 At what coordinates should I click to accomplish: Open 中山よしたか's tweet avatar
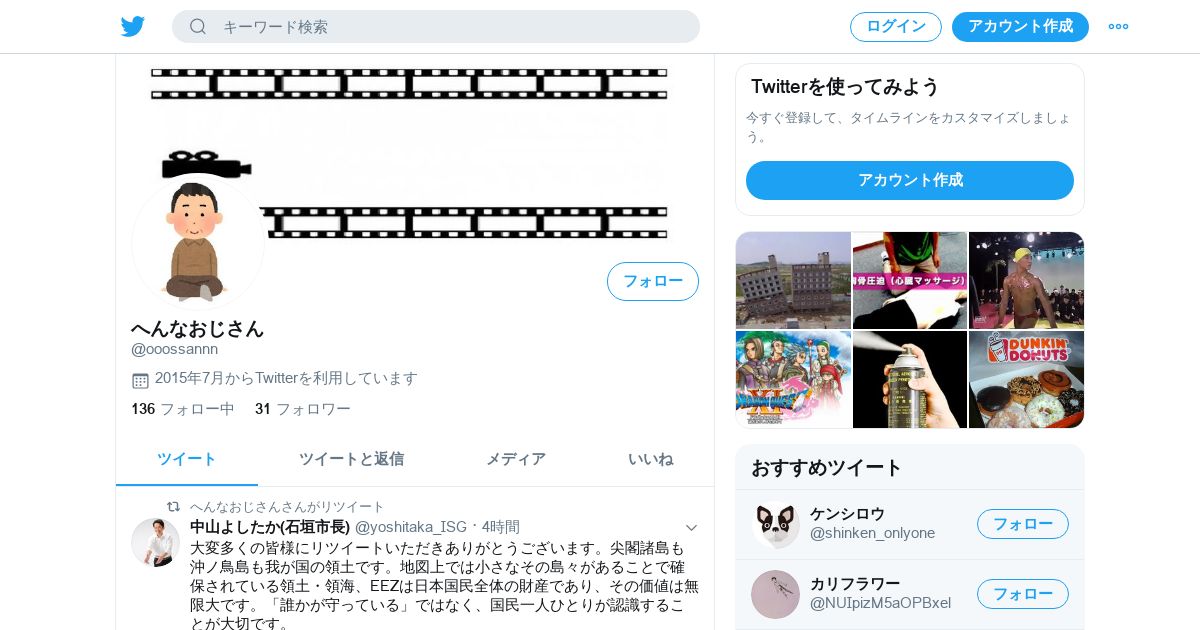click(155, 542)
